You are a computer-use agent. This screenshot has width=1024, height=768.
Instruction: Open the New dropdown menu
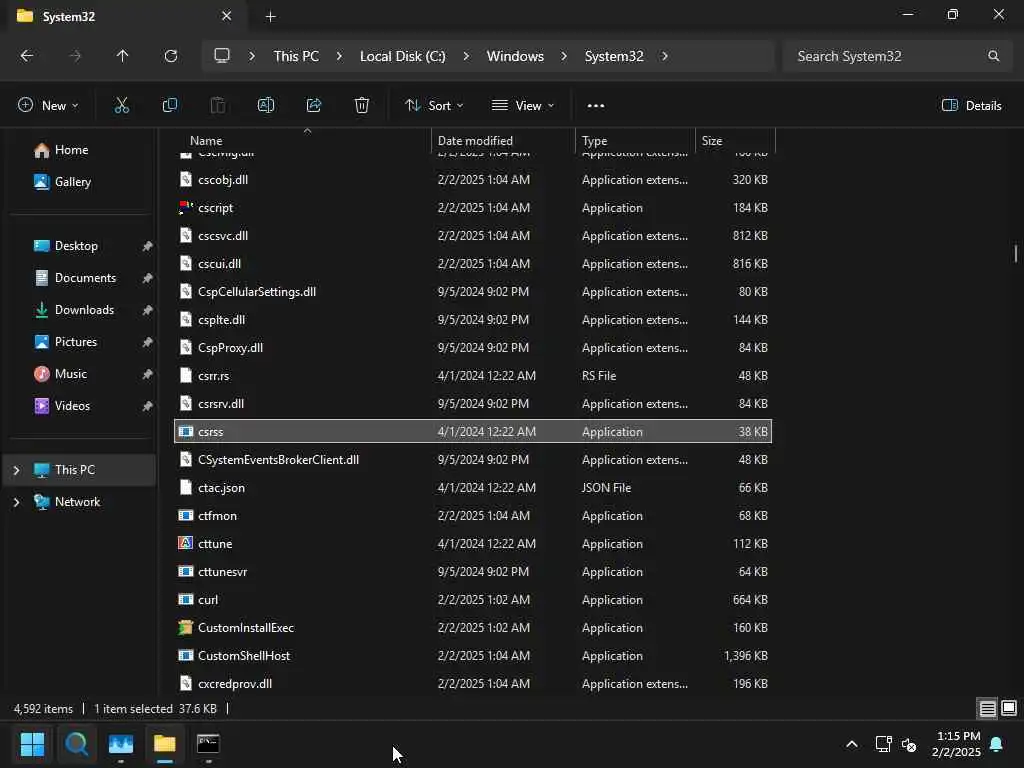48,105
